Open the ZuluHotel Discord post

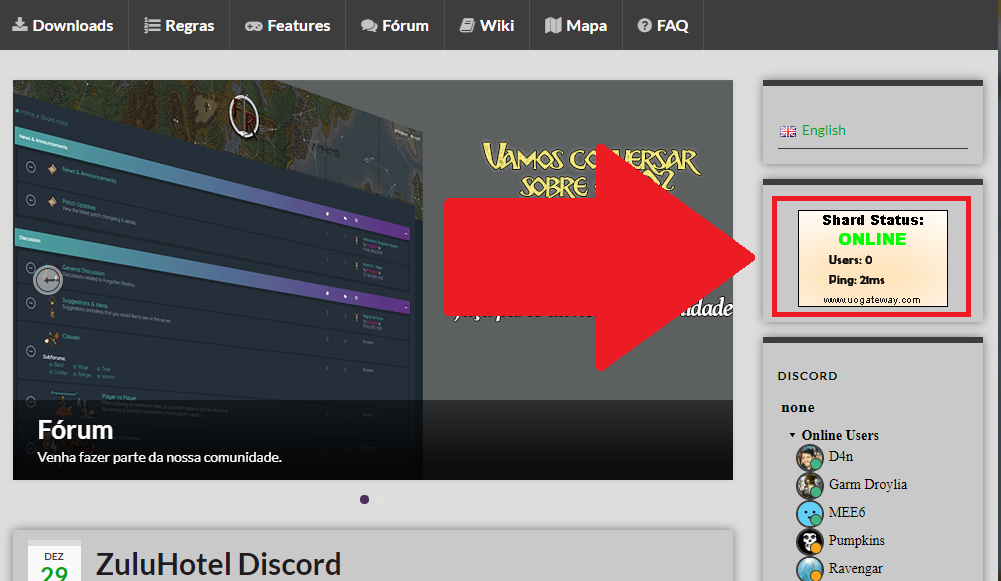[x=218, y=564]
